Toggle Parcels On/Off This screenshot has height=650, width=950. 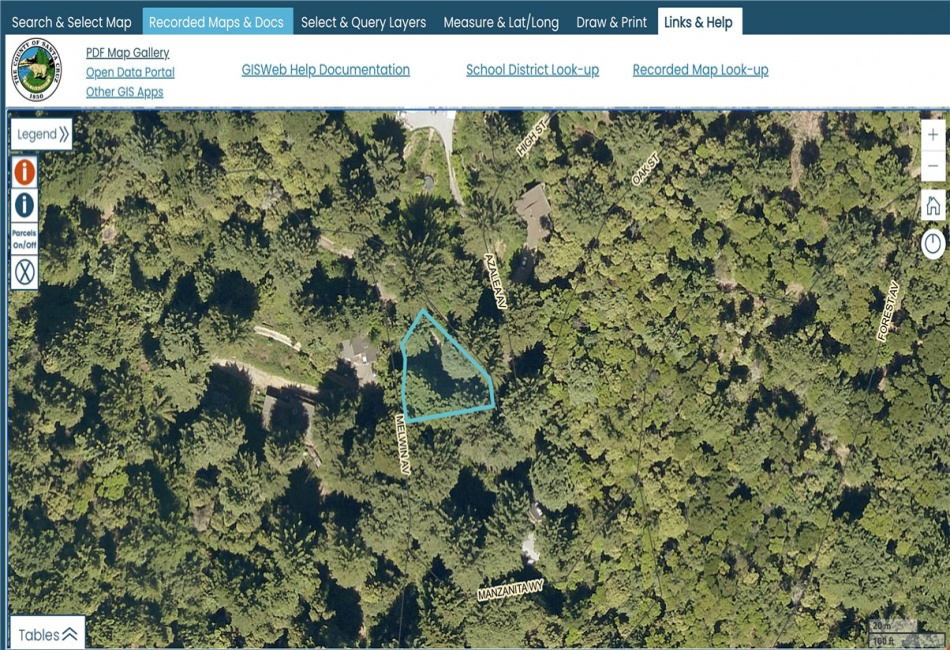click(24, 239)
